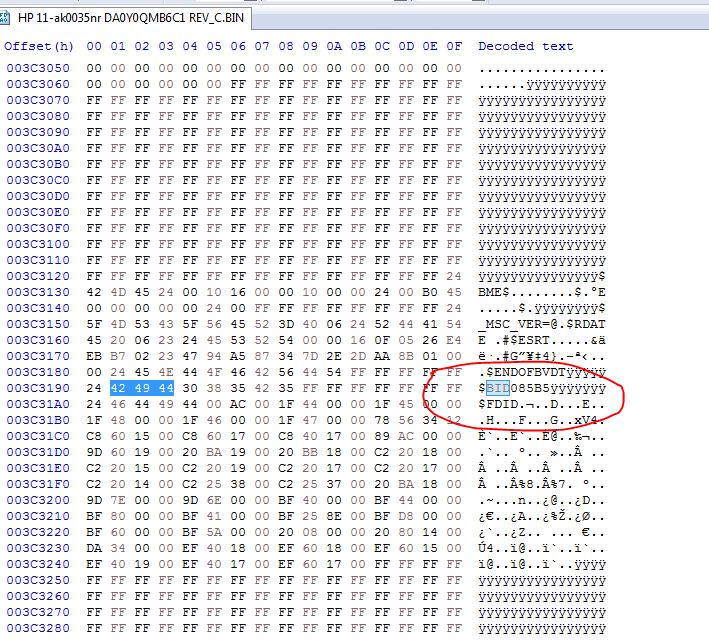Select offset 003C3150 row label
Viewport: 709px width, 640px height.
(38, 324)
